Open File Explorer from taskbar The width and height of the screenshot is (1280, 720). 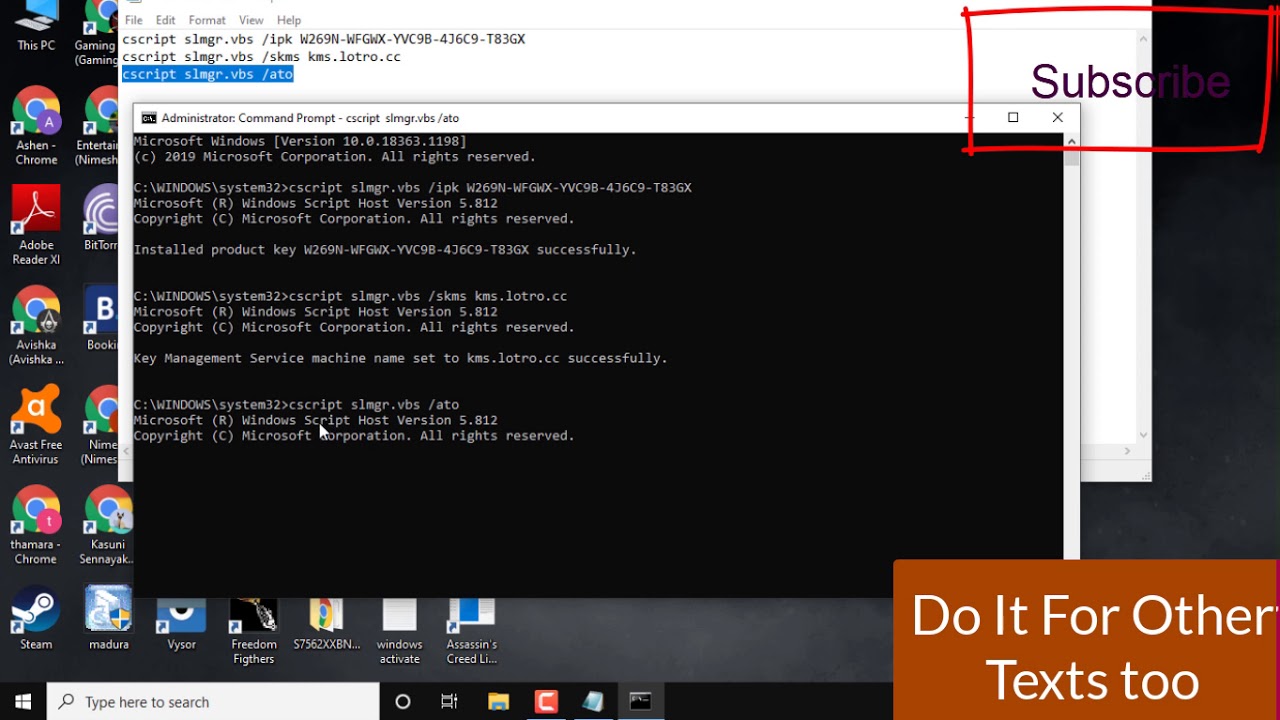point(498,702)
